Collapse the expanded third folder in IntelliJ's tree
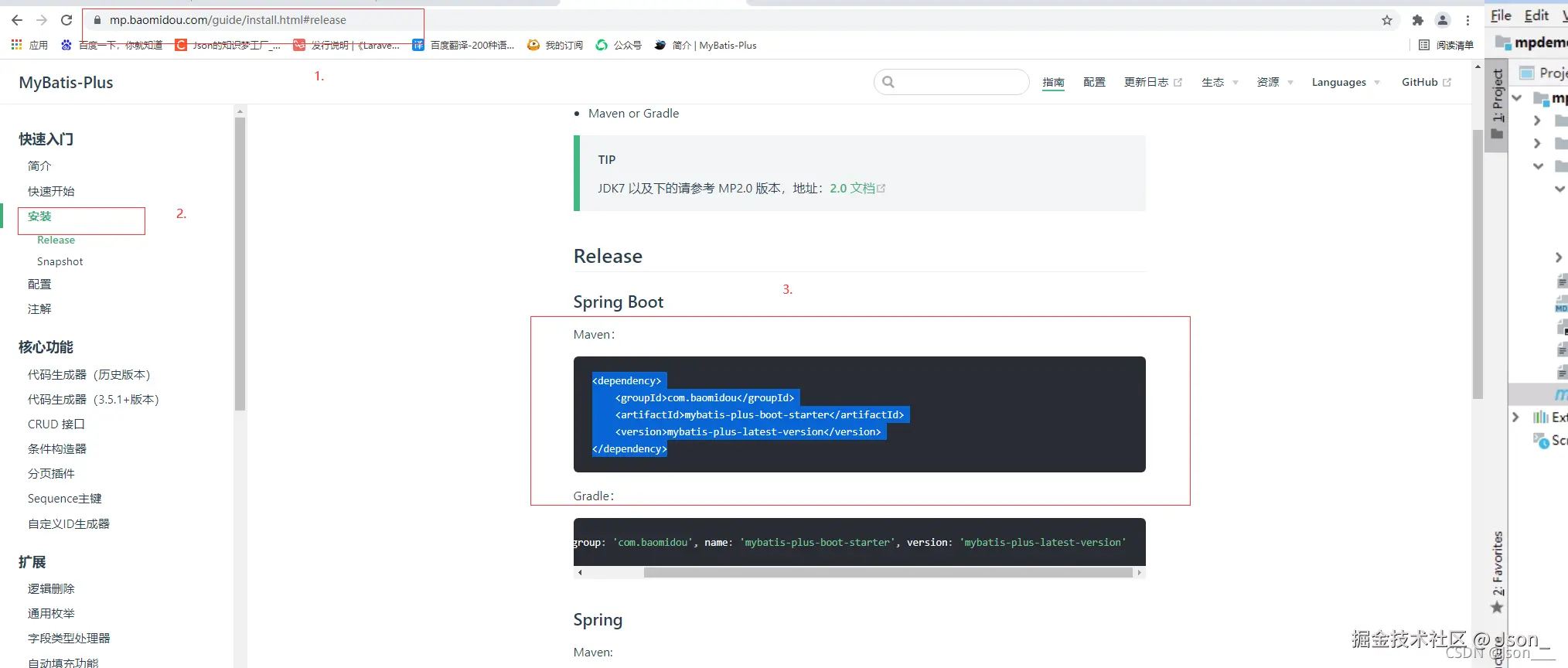1568x668 pixels. coord(1538,166)
